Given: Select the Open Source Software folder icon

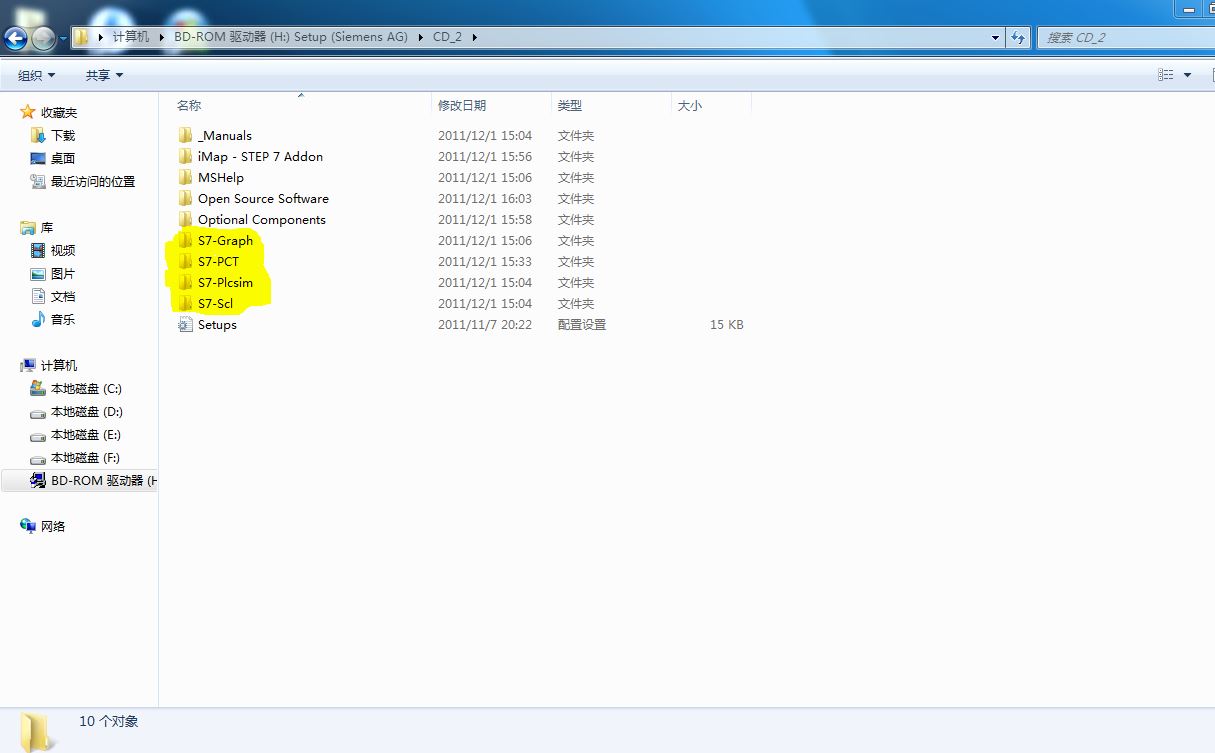Looking at the screenshot, I should 185,198.
